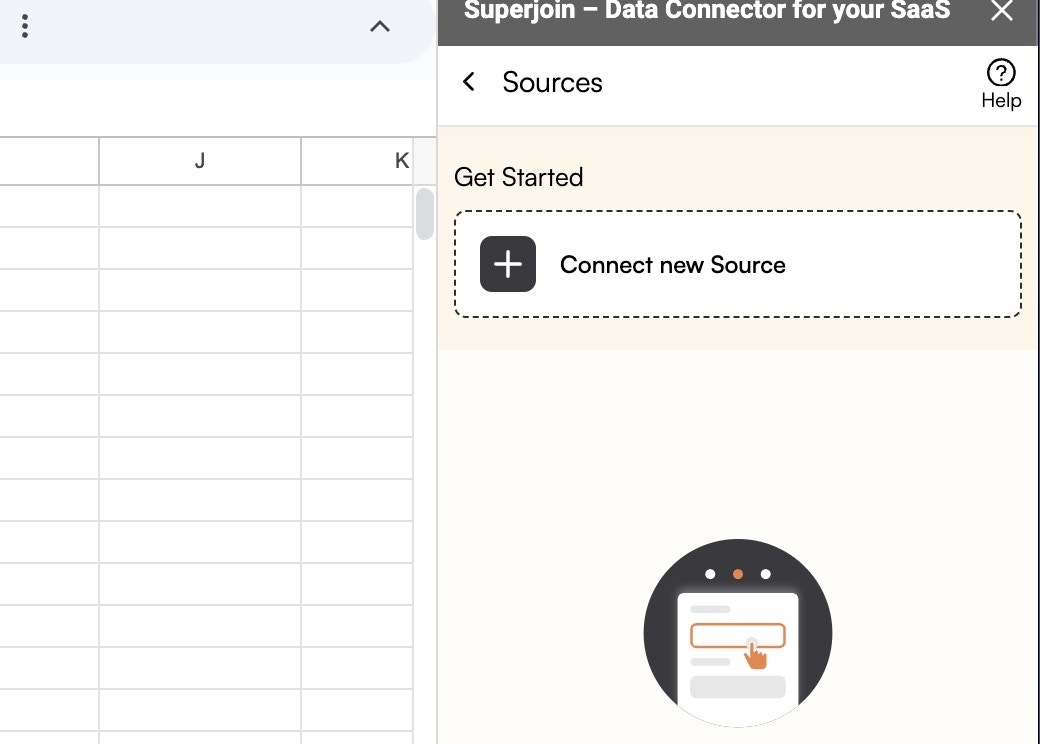This screenshot has height=744, width=1040.
Task: Open the Help question mark icon
Action: pos(1001,72)
